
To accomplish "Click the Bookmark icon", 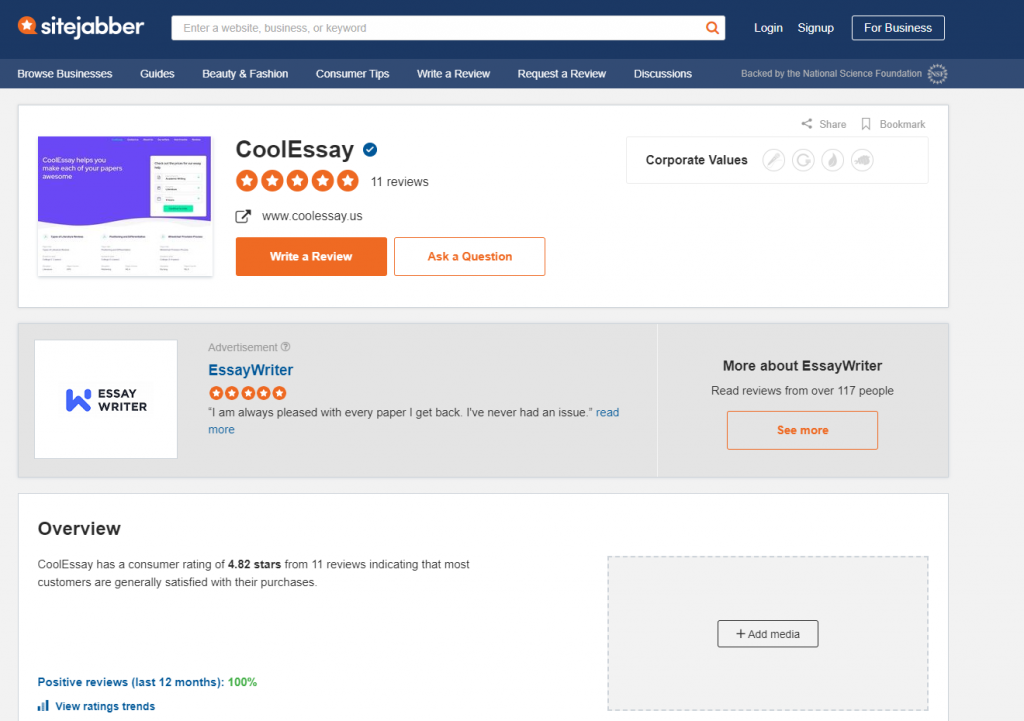I will click(866, 124).
